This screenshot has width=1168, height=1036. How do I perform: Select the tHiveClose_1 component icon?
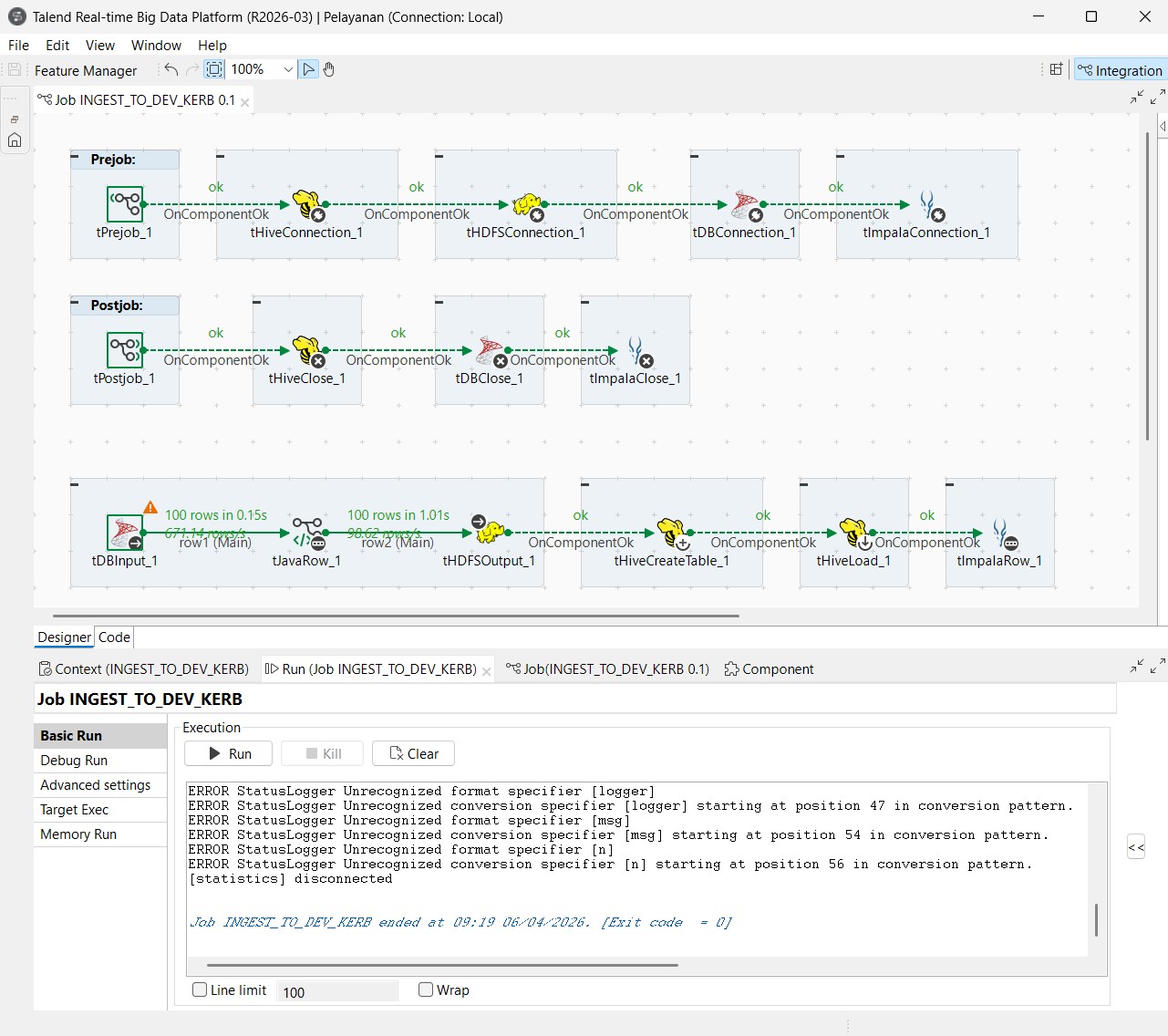point(307,350)
